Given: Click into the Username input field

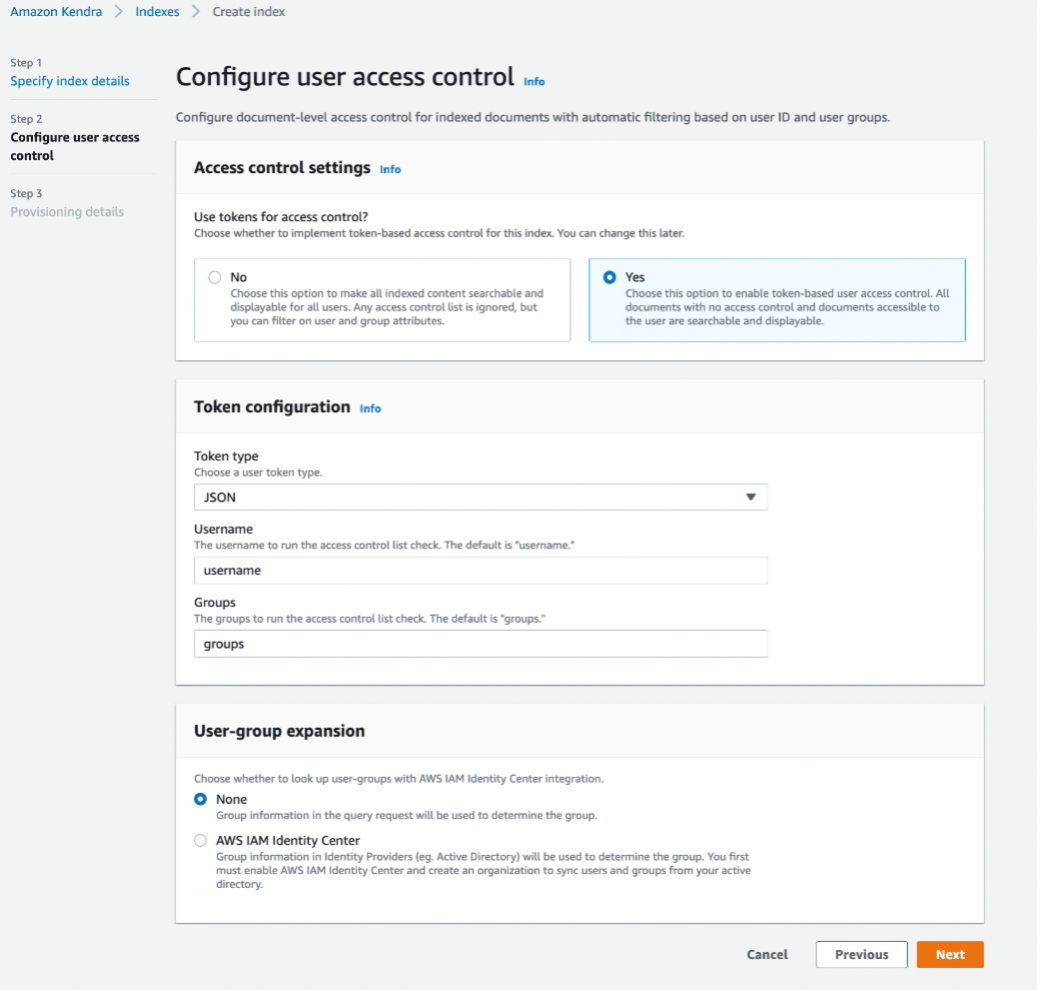Looking at the screenshot, I should pos(480,570).
